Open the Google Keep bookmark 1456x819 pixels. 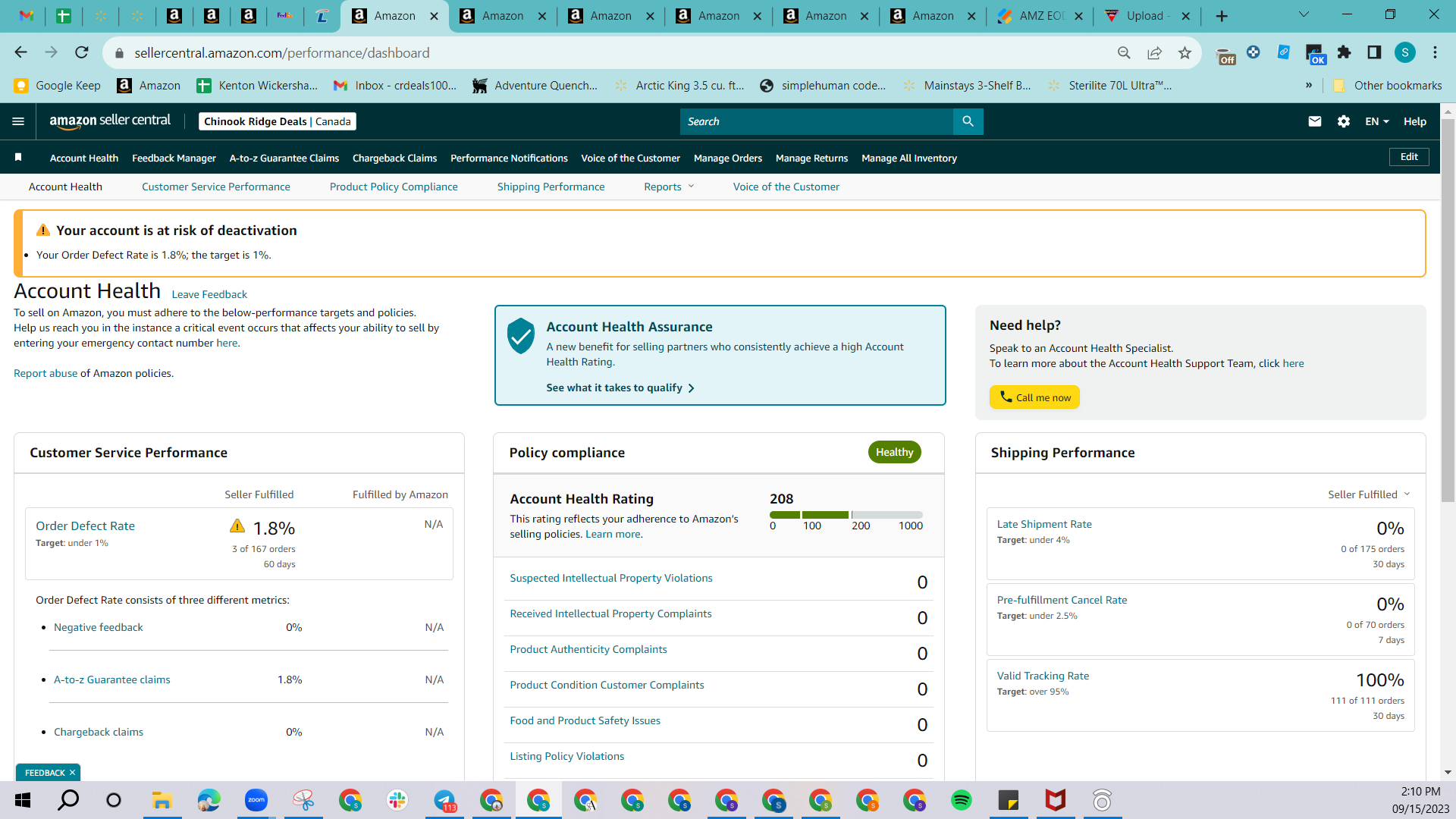point(58,85)
